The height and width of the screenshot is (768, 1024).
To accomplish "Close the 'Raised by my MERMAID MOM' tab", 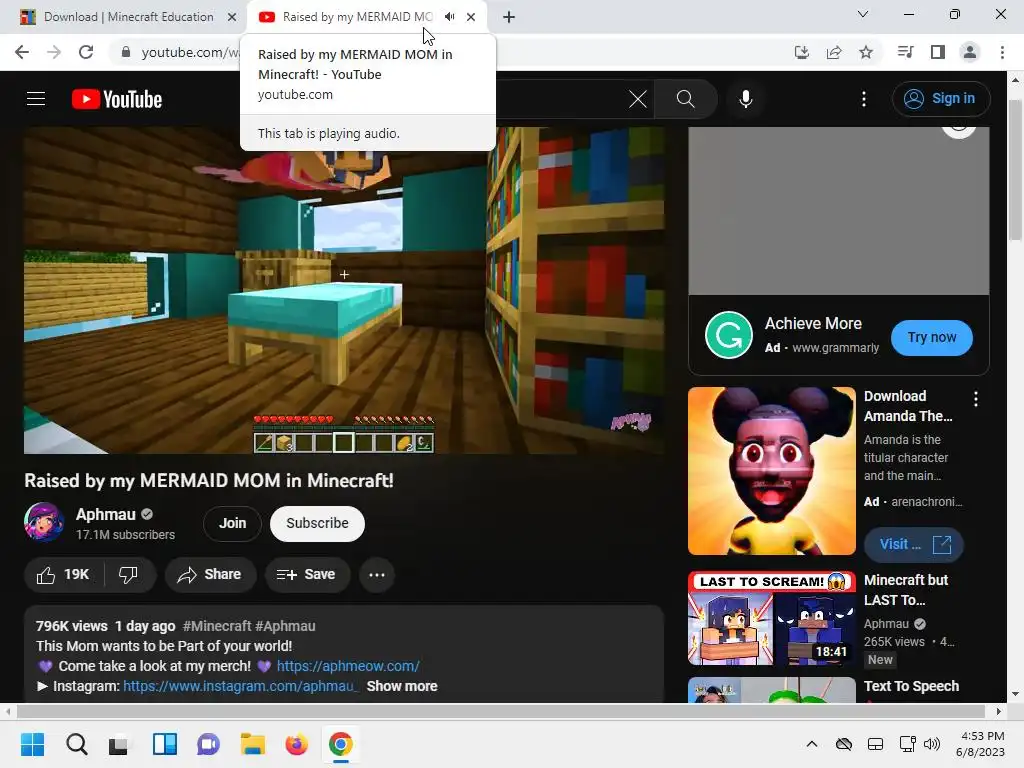I will [471, 17].
